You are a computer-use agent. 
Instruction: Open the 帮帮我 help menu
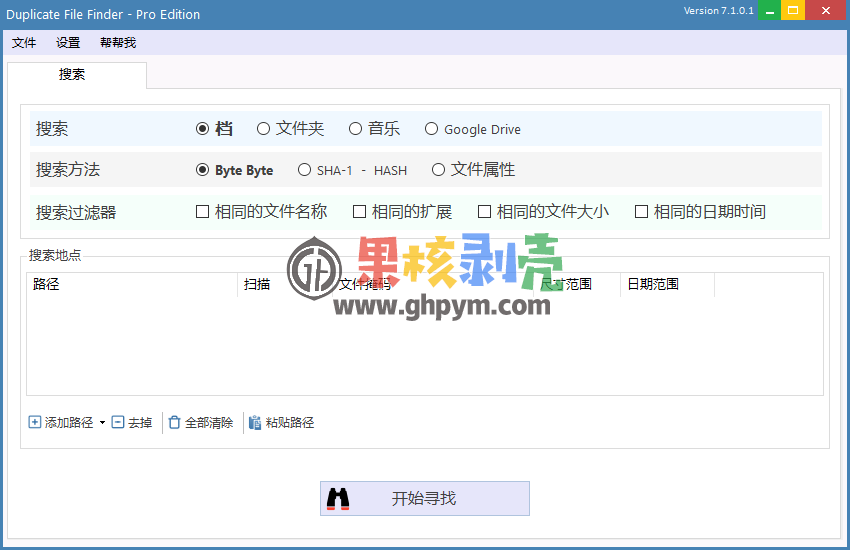click(x=118, y=43)
